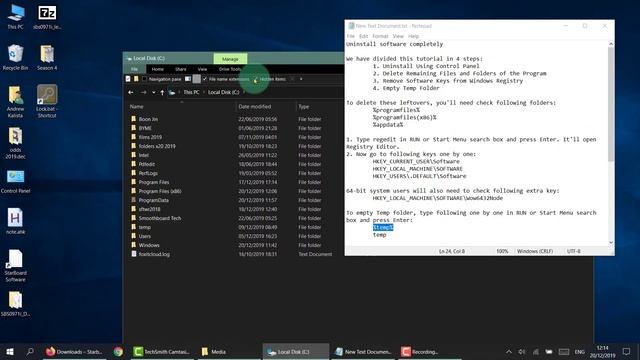
Task: Toggle Navigation pane checkbox
Action: [144, 79]
